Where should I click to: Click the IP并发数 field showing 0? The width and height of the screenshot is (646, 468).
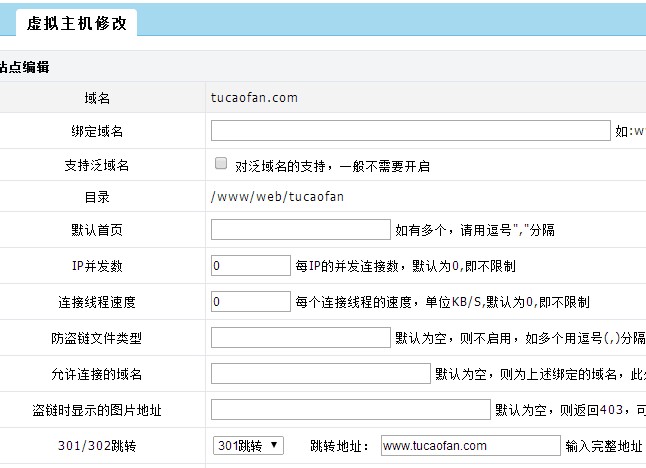(250, 266)
